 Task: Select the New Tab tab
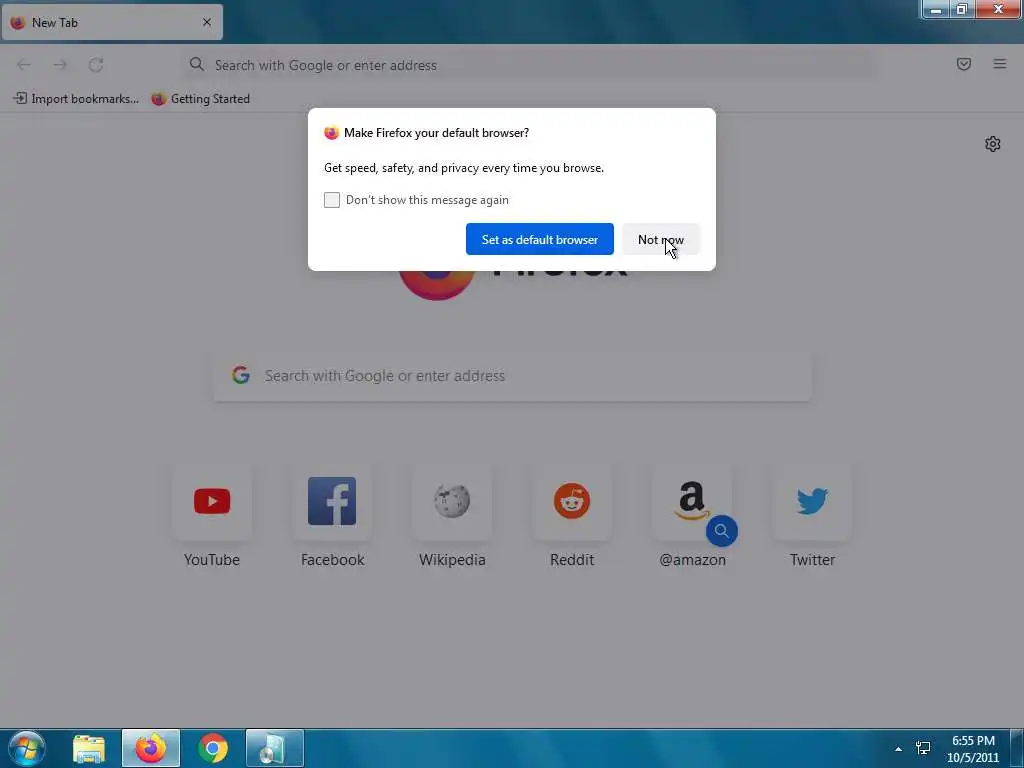click(x=112, y=22)
